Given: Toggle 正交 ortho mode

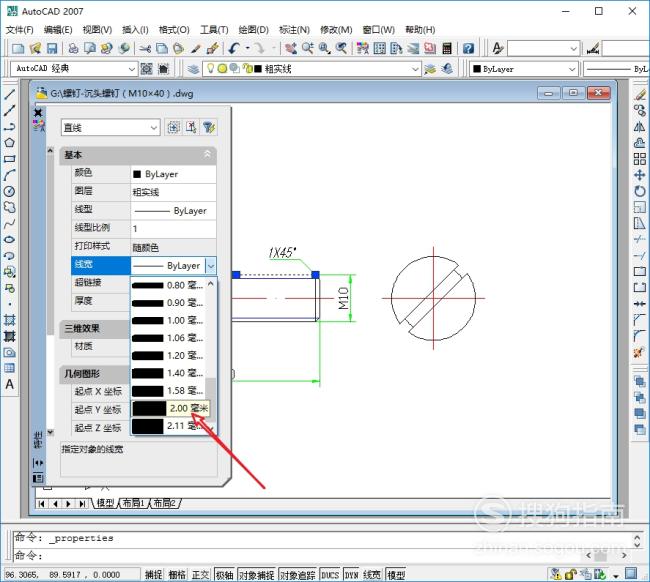Looking at the screenshot, I should click(201, 575).
